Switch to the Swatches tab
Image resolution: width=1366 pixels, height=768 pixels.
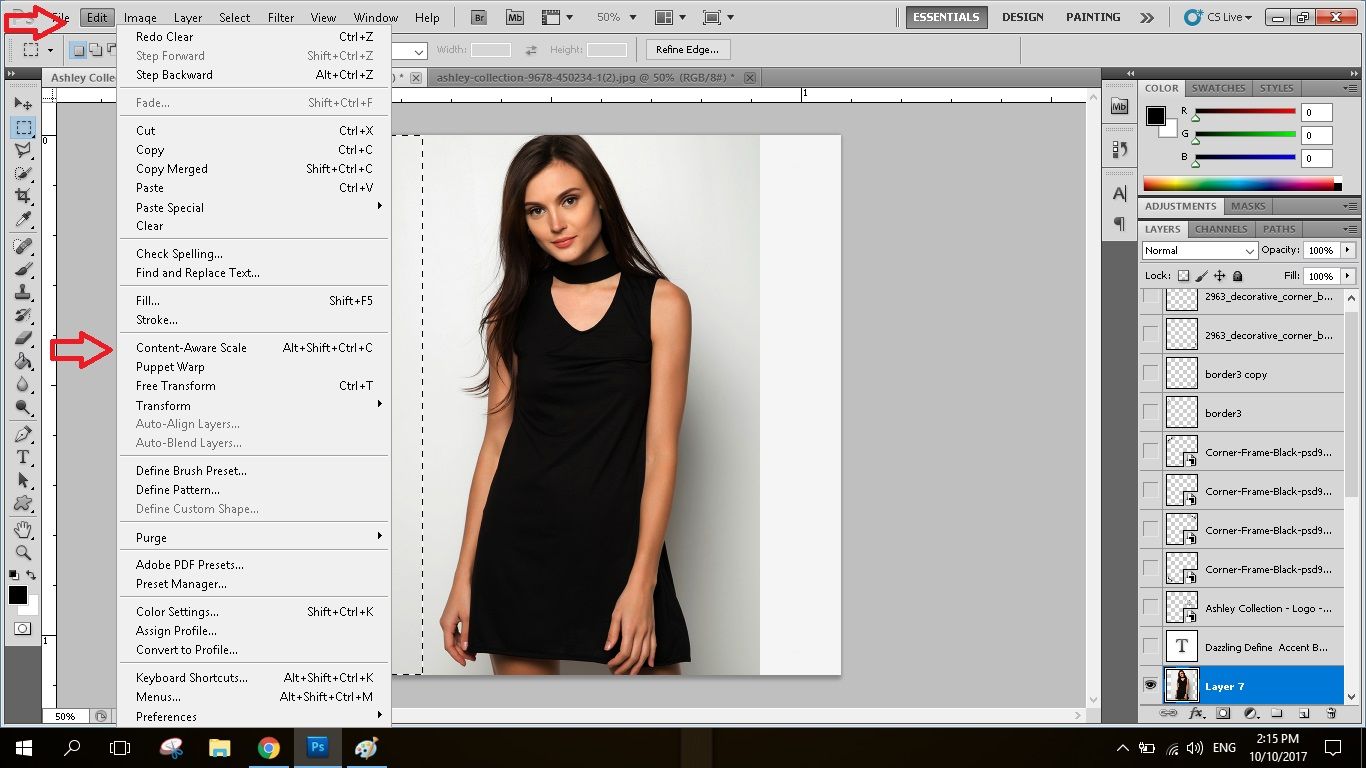[x=1218, y=88]
